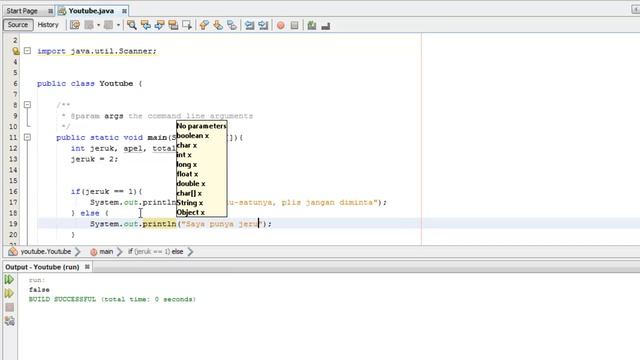Click 'false' in output window
640x360 pixels.
point(39,289)
